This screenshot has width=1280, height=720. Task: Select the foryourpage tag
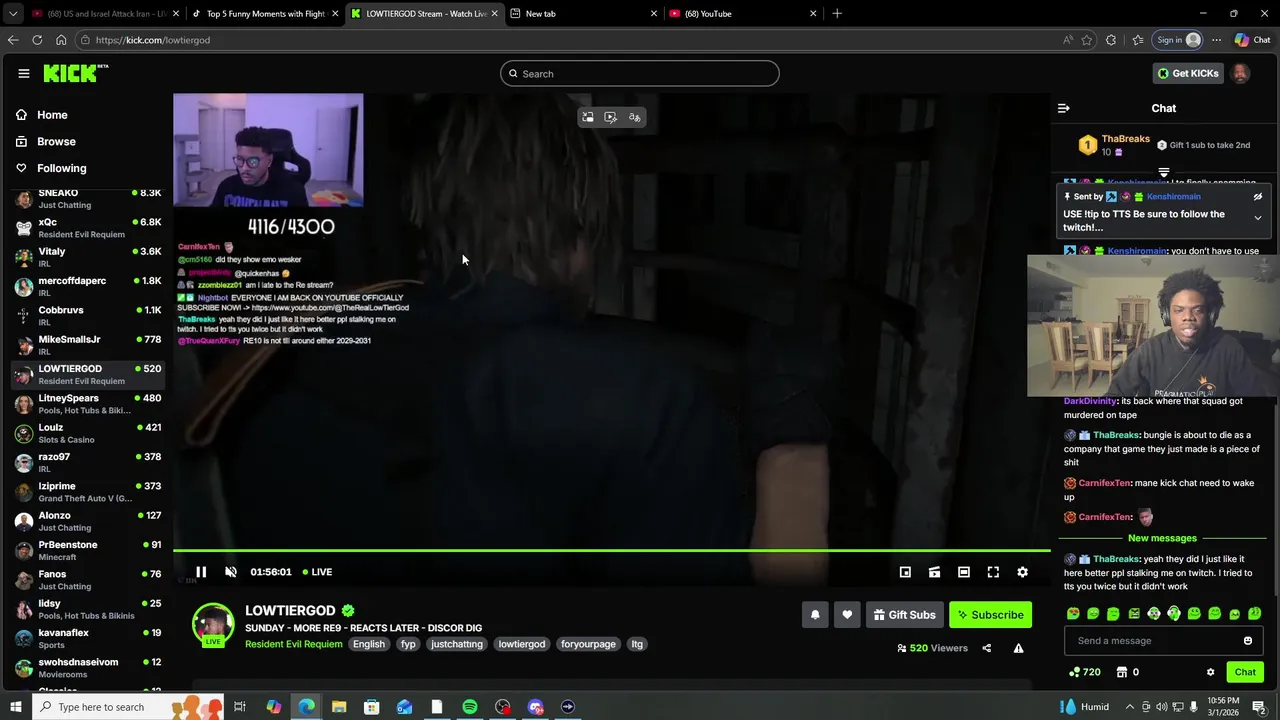coord(588,644)
